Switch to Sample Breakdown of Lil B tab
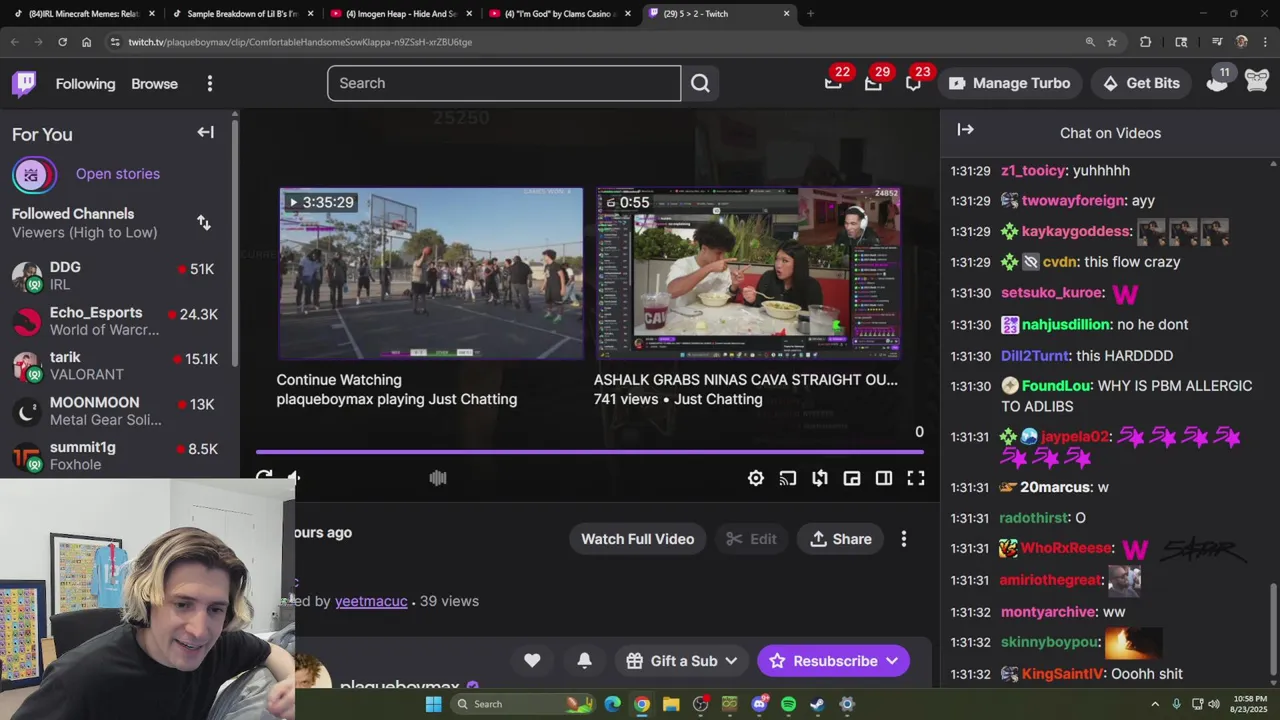 (242, 14)
